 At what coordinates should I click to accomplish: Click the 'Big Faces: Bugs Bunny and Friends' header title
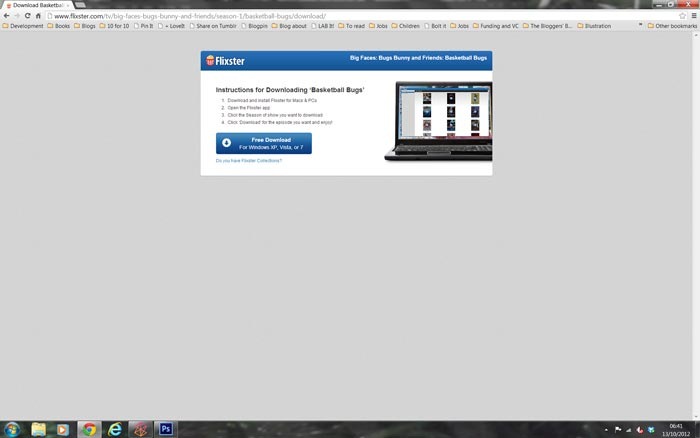(418, 58)
